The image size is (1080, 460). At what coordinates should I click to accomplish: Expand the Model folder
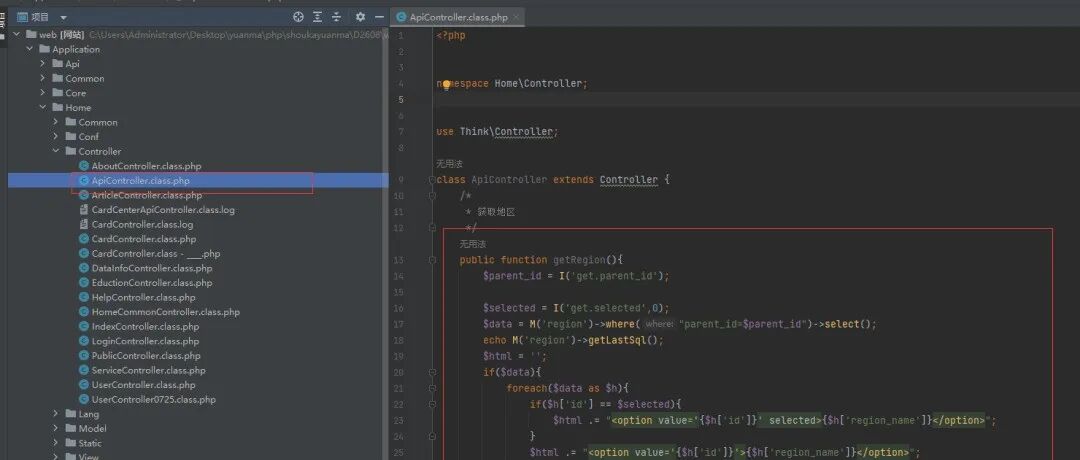coord(56,428)
